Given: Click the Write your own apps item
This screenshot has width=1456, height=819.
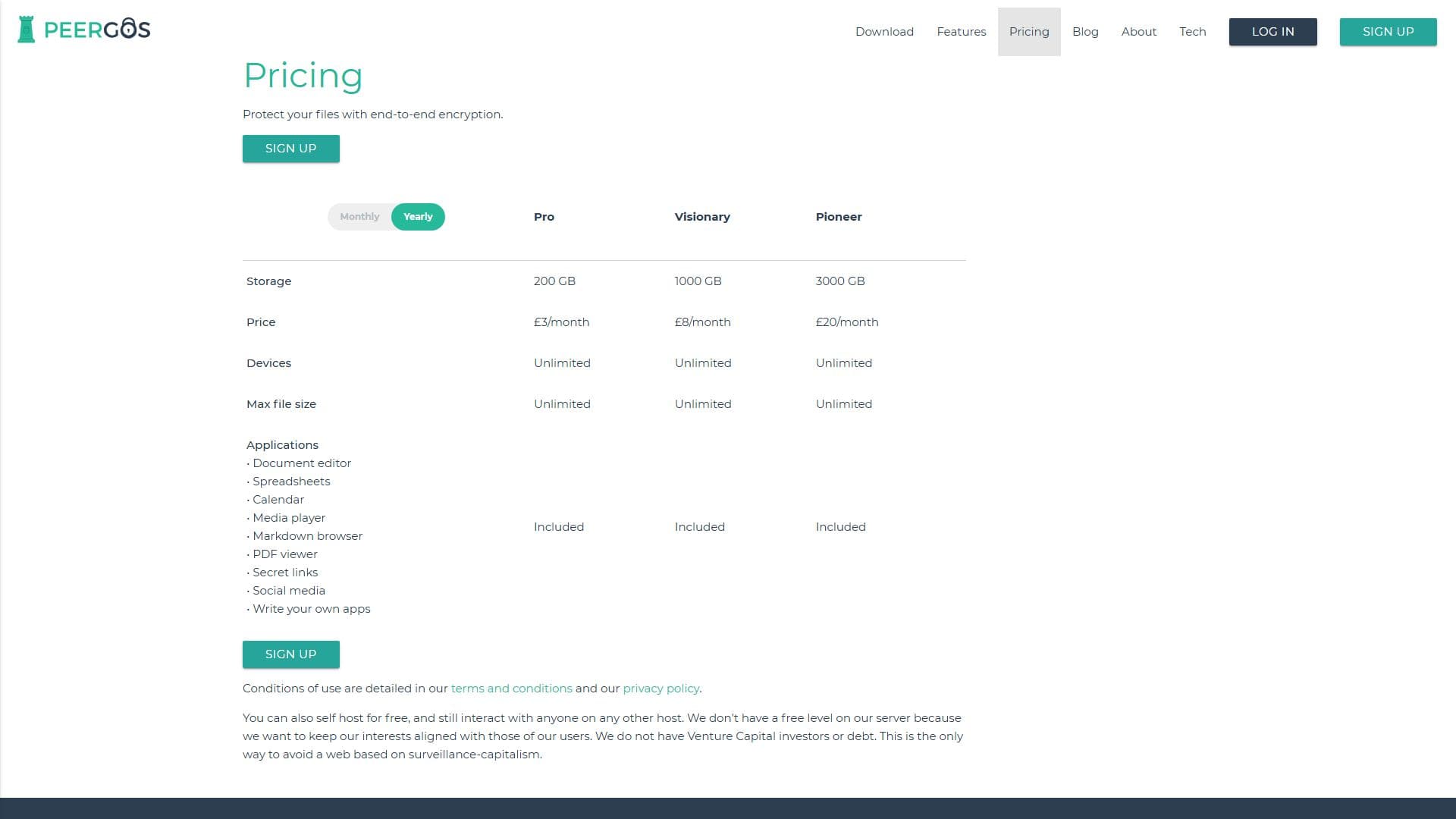Looking at the screenshot, I should (x=309, y=609).
